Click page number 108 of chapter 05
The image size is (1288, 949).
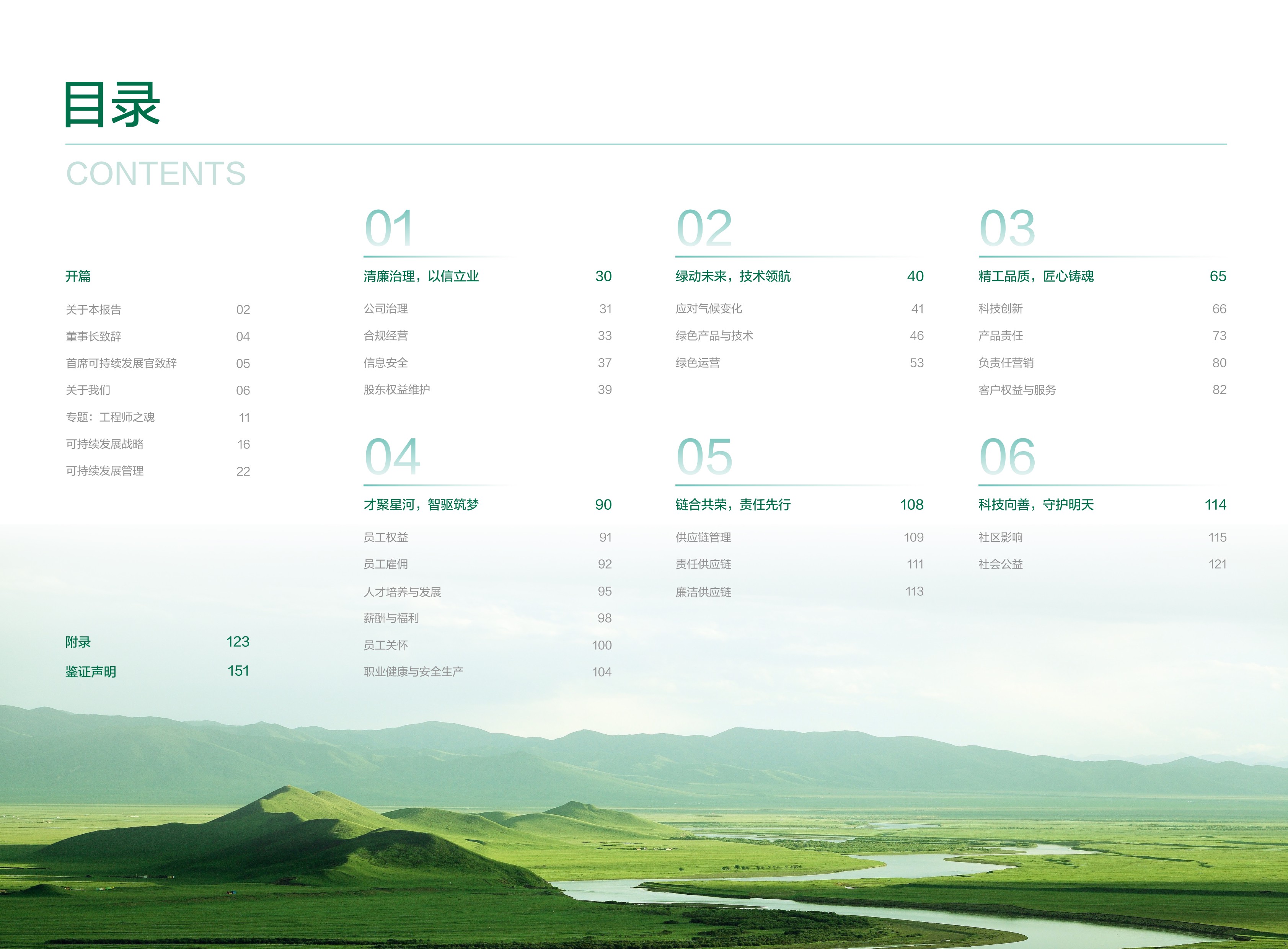(x=912, y=505)
